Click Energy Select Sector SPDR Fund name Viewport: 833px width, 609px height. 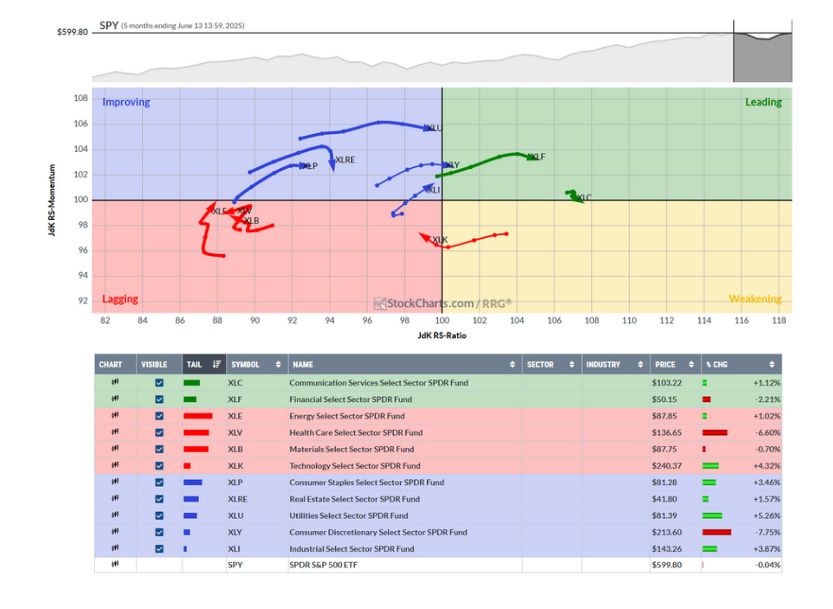(x=347, y=416)
